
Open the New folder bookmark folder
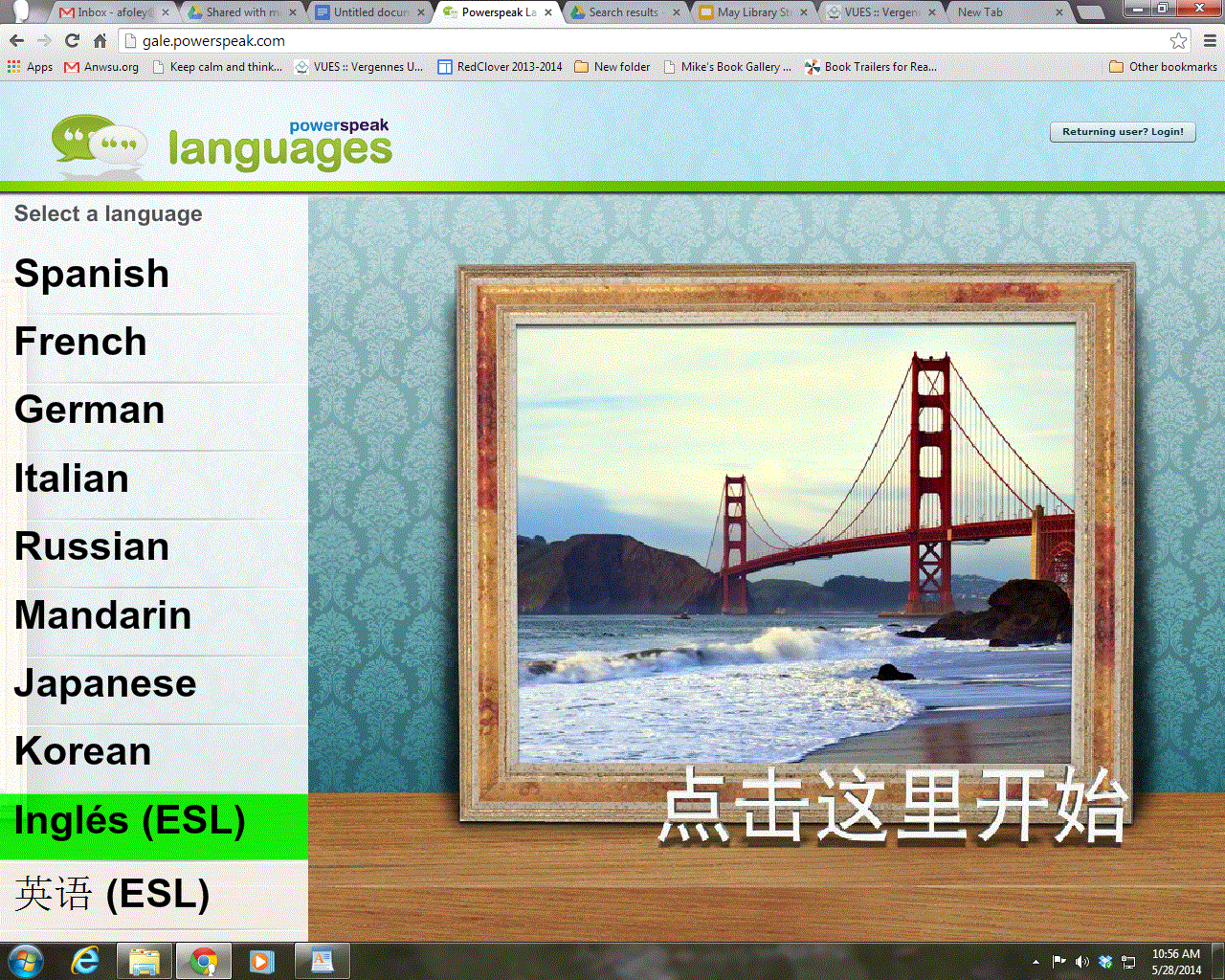pos(612,67)
